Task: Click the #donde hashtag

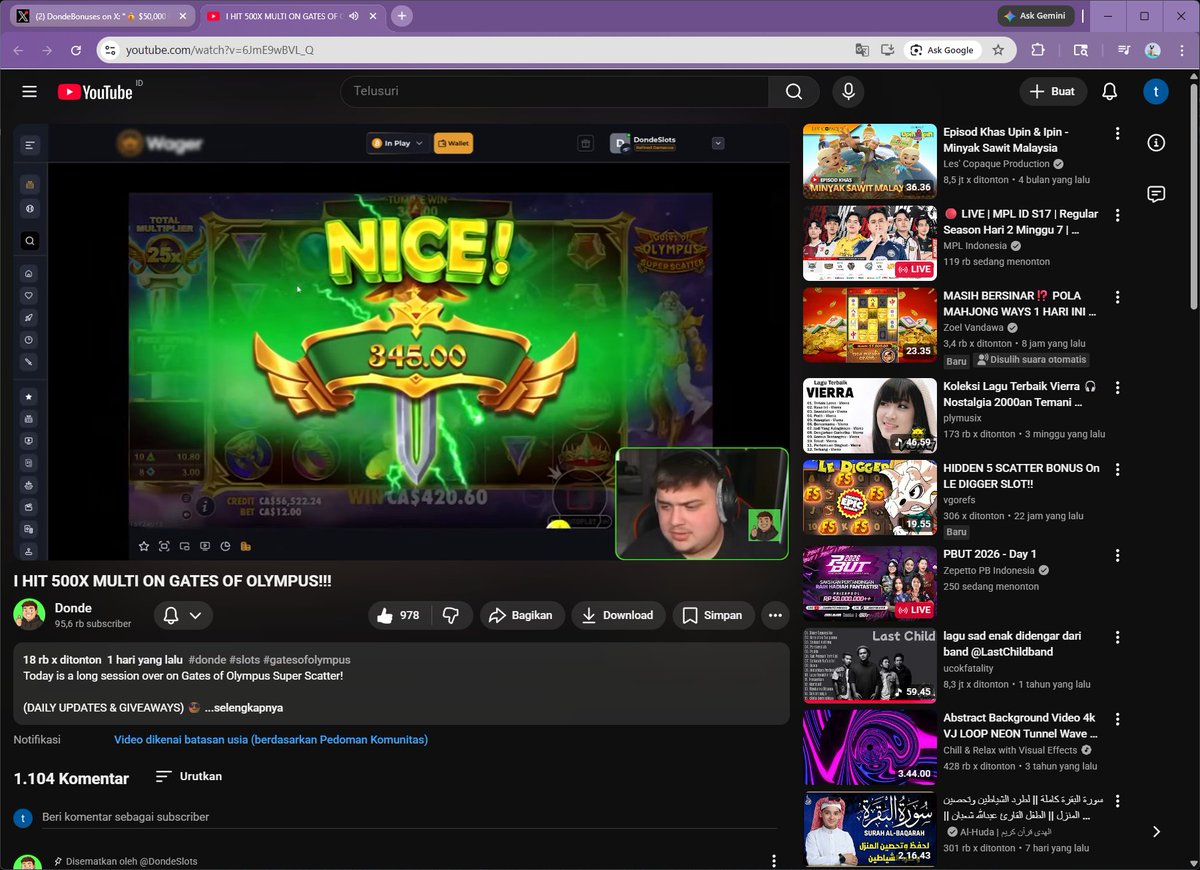Action: pos(207,660)
